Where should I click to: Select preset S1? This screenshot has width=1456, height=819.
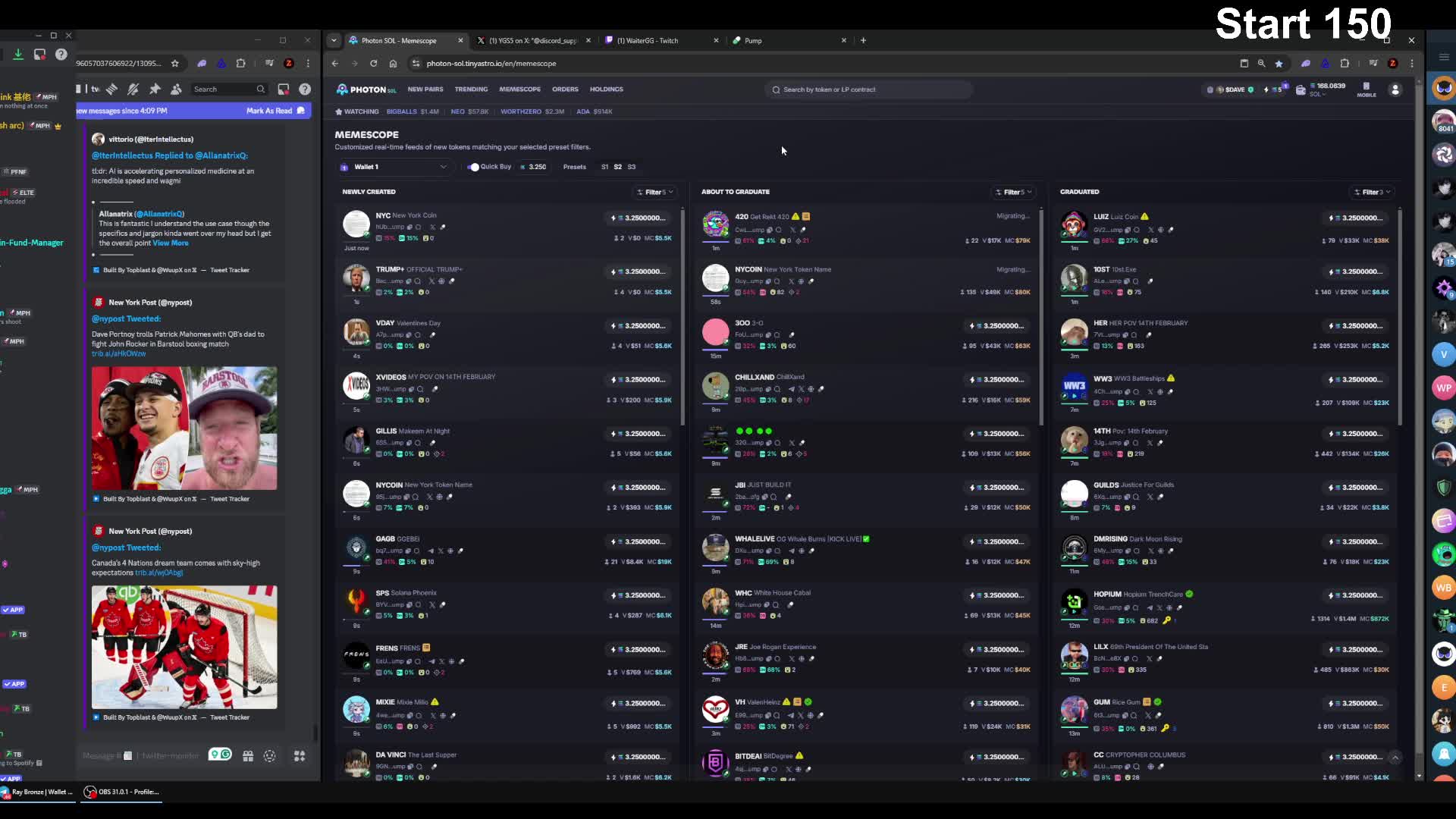(605, 167)
